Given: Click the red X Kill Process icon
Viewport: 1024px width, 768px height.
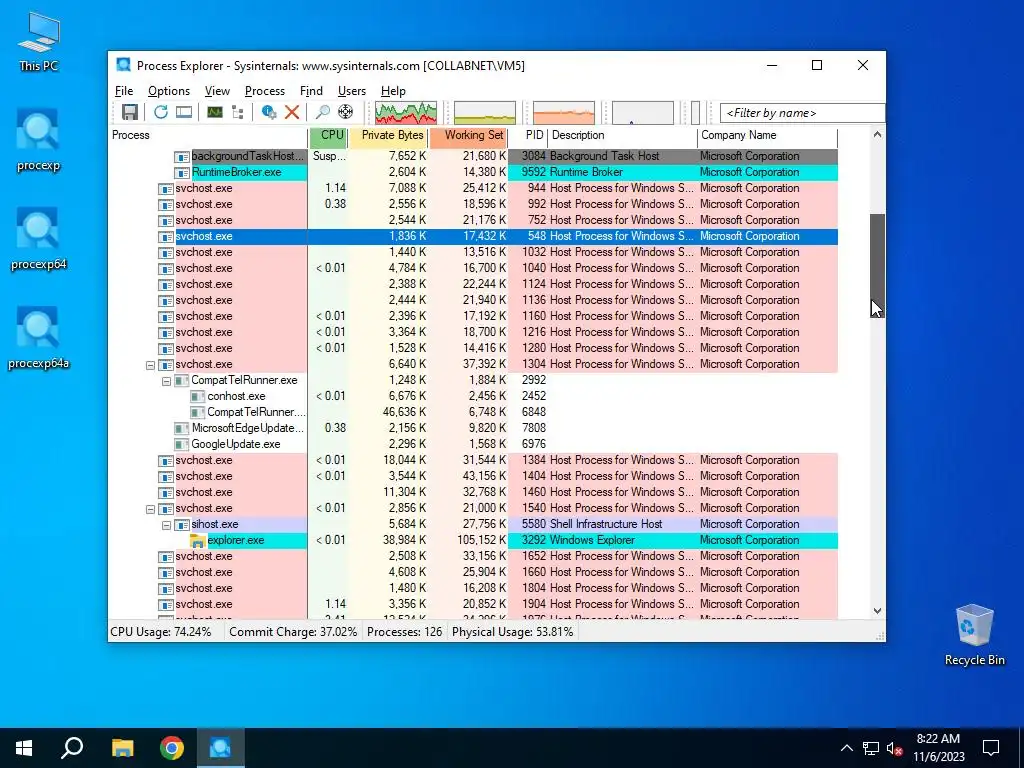Looking at the screenshot, I should pyautogui.click(x=292, y=112).
